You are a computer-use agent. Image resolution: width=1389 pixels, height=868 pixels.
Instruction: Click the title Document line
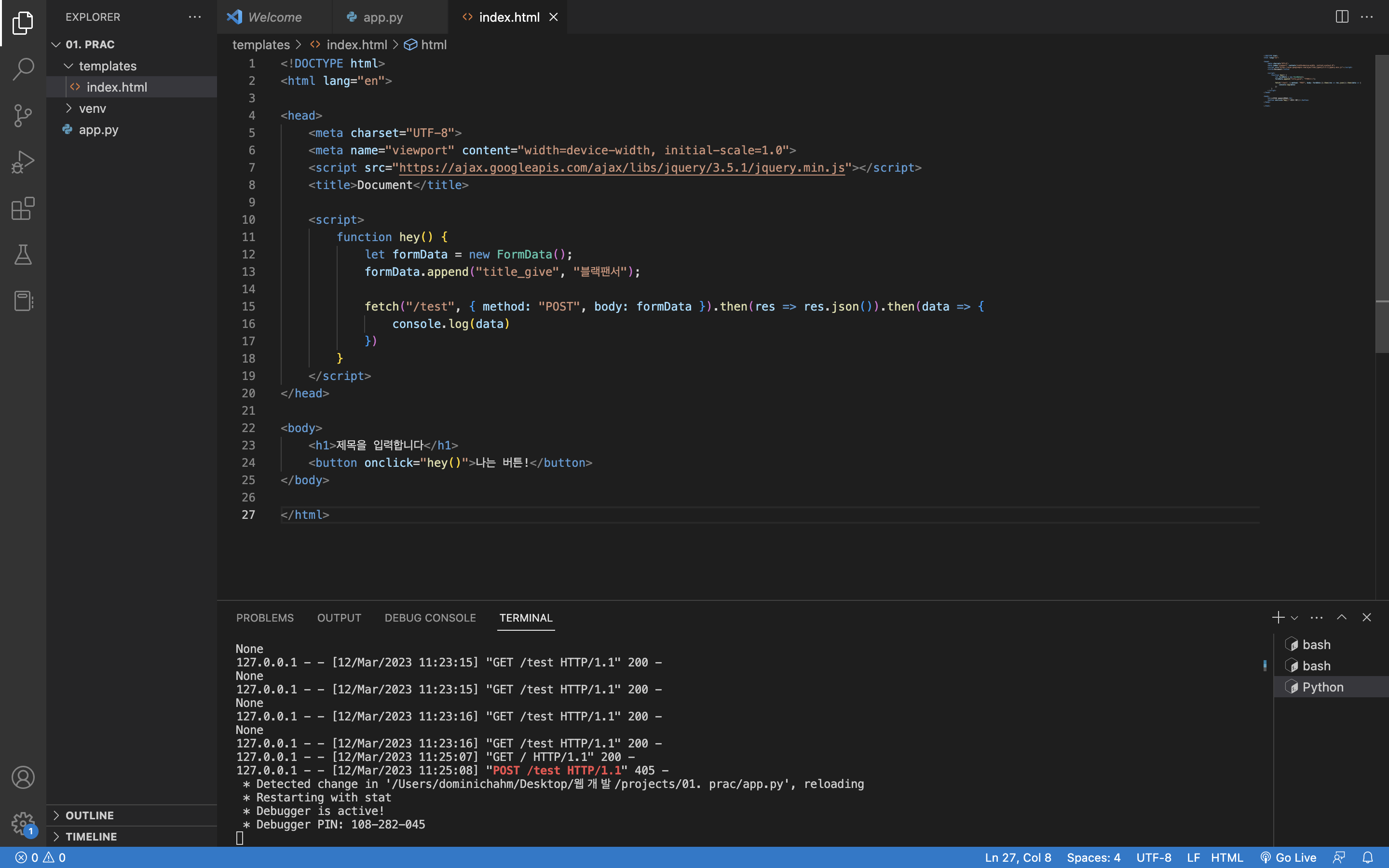tap(389, 185)
